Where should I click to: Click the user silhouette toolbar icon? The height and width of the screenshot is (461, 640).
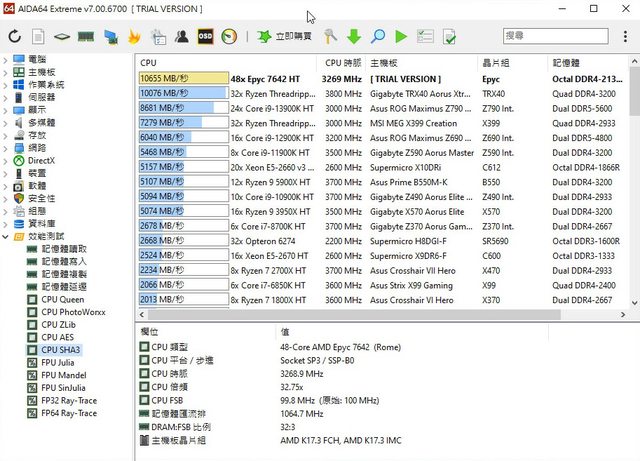(x=182, y=36)
